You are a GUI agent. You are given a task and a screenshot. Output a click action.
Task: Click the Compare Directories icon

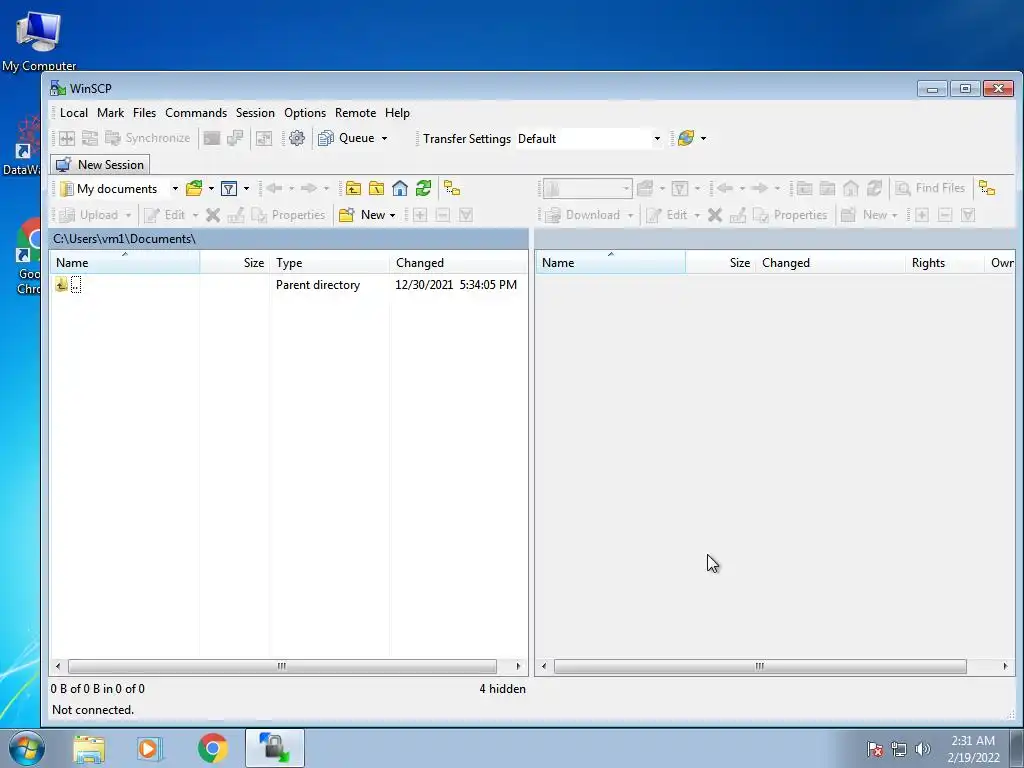[67, 138]
